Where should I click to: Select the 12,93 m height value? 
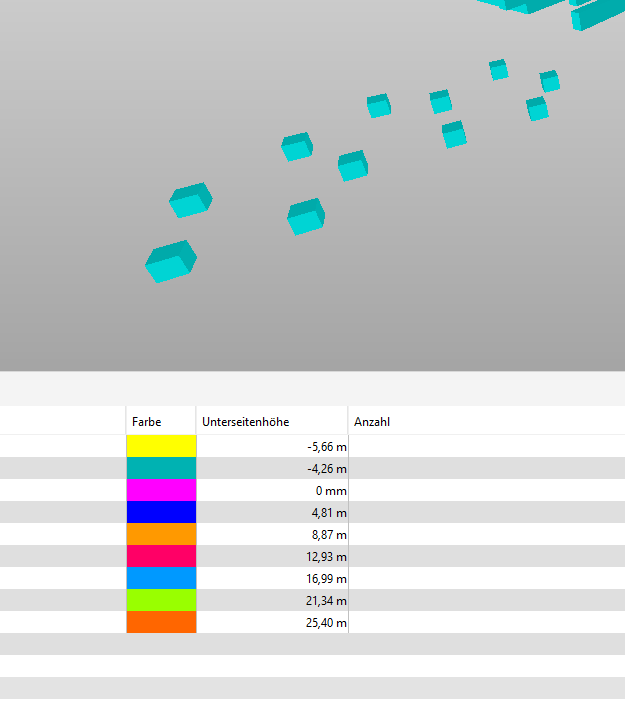point(326,556)
